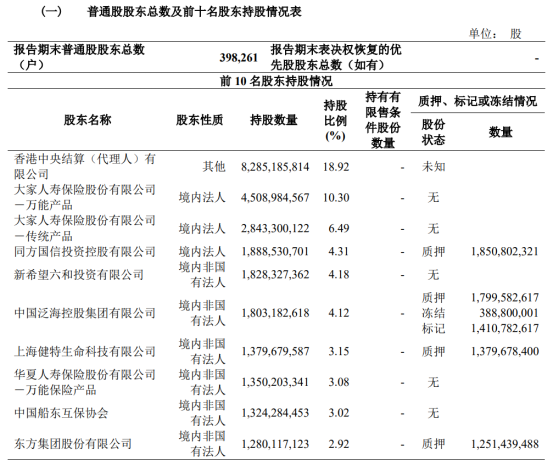The width and height of the screenshot is (554, 461).
Task: Click marked amount 1,410,782,617
Action: [505, 329]
